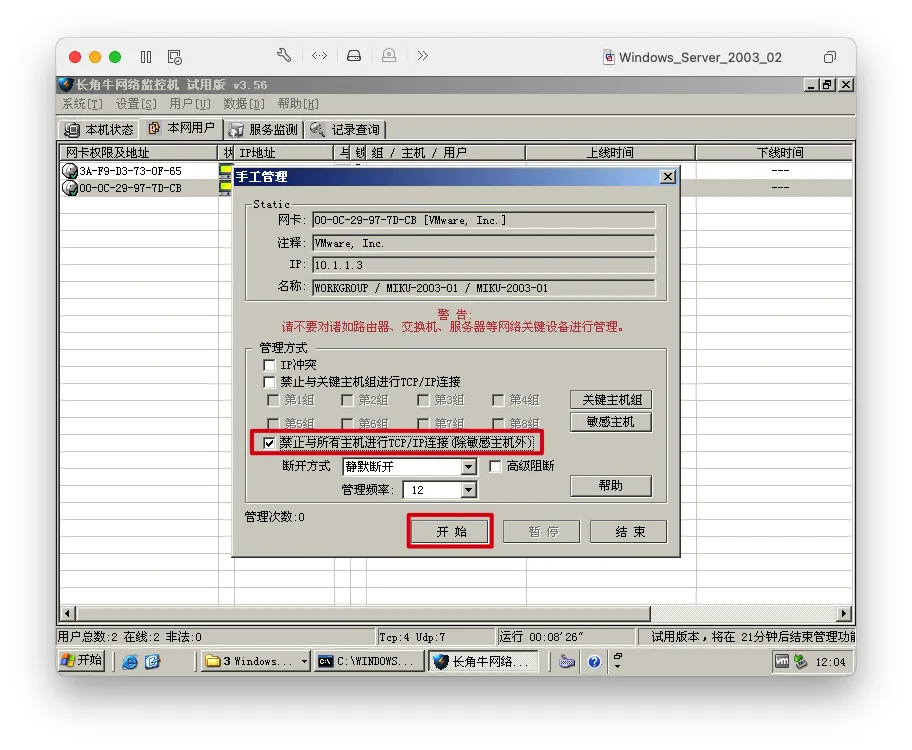
Task: Click the Windows 开始 start button
Action: [81, 660]
